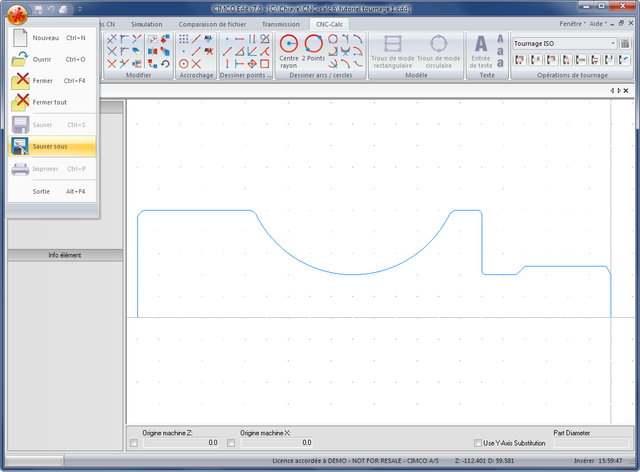
Task: Select the 2 Points circle tool
Action: pyautogui.click(x=313, y=48)
